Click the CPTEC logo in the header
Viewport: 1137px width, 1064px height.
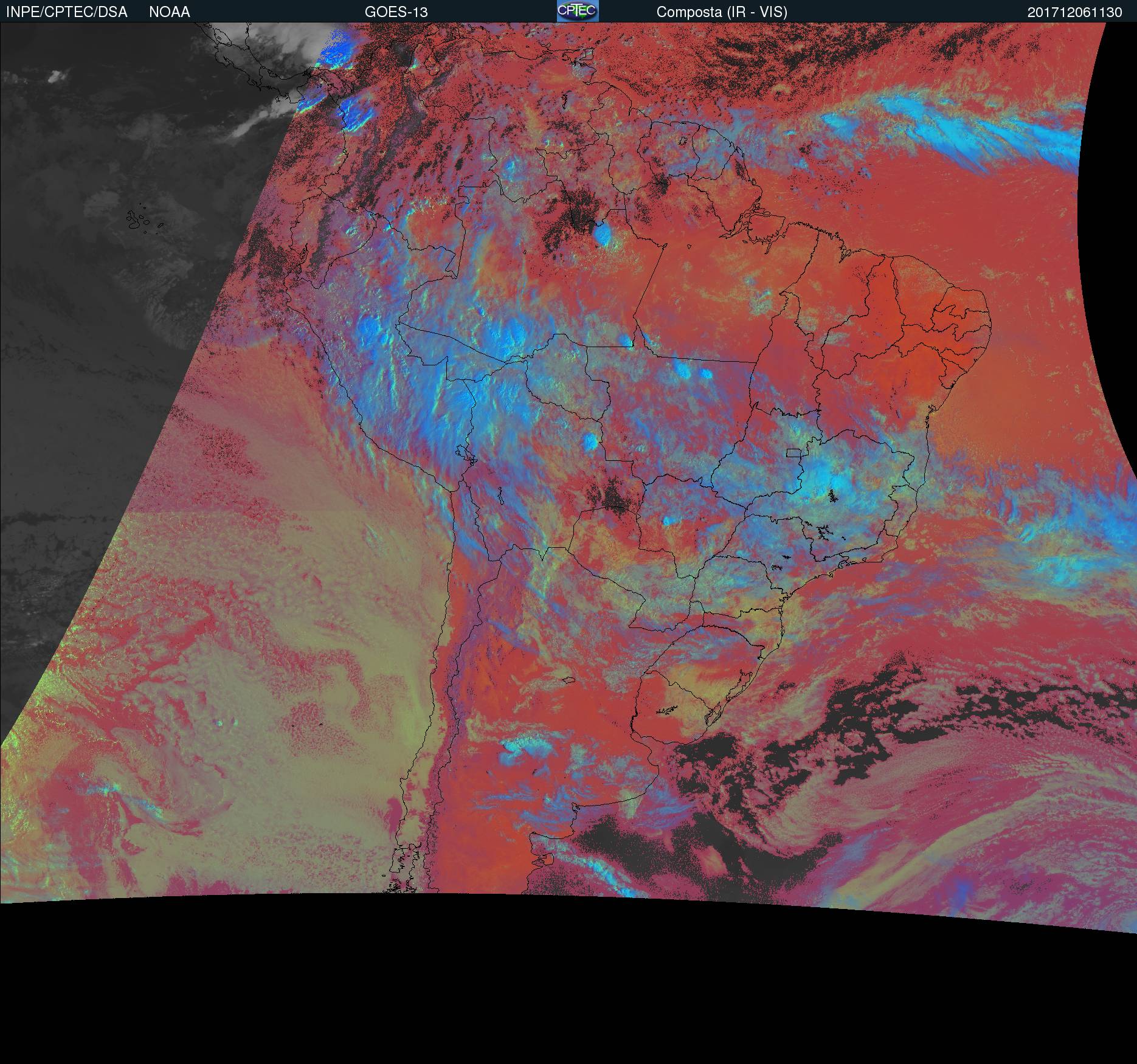pos(577,11)
